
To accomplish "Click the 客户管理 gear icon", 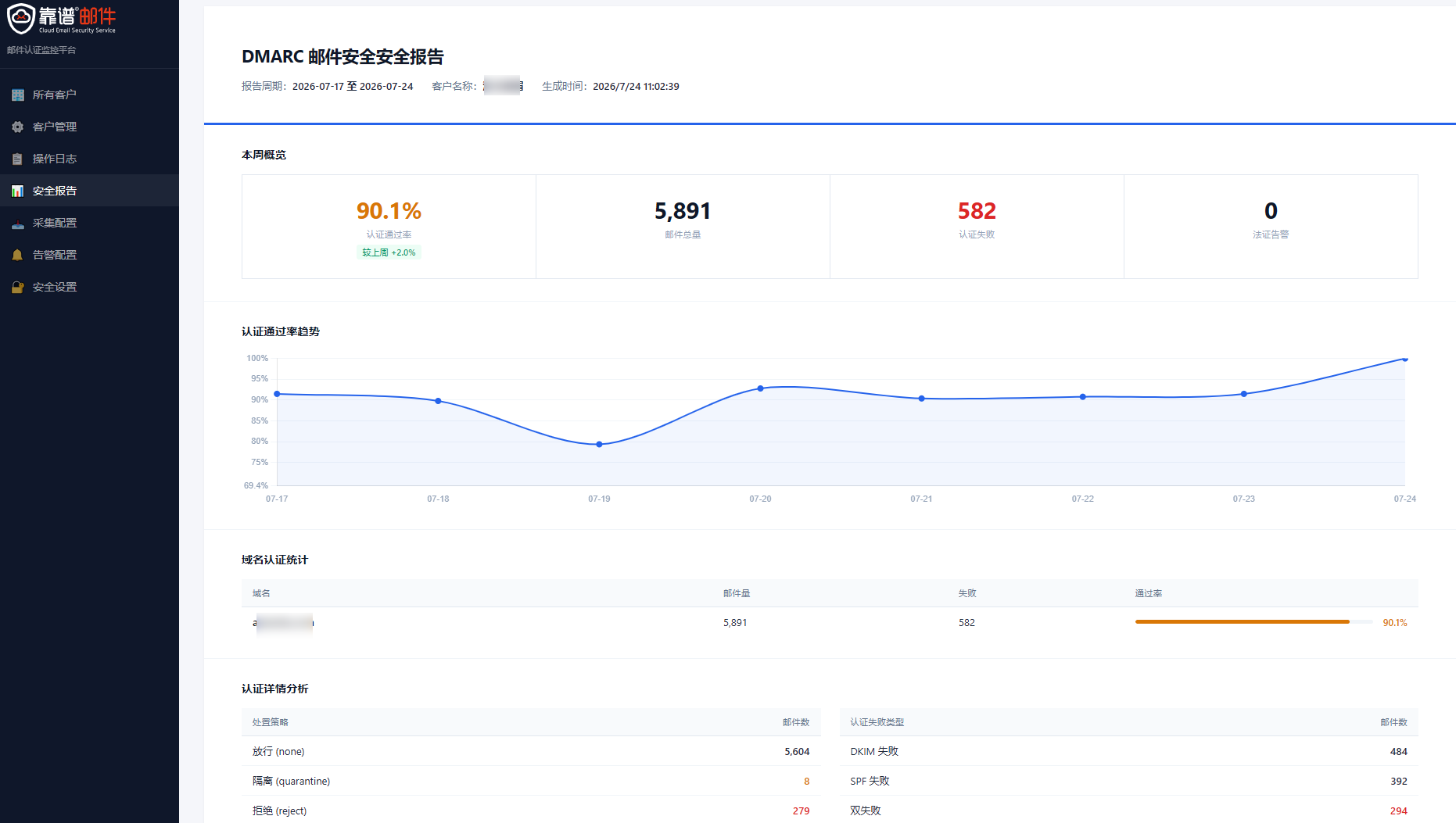I will point(17,127).
